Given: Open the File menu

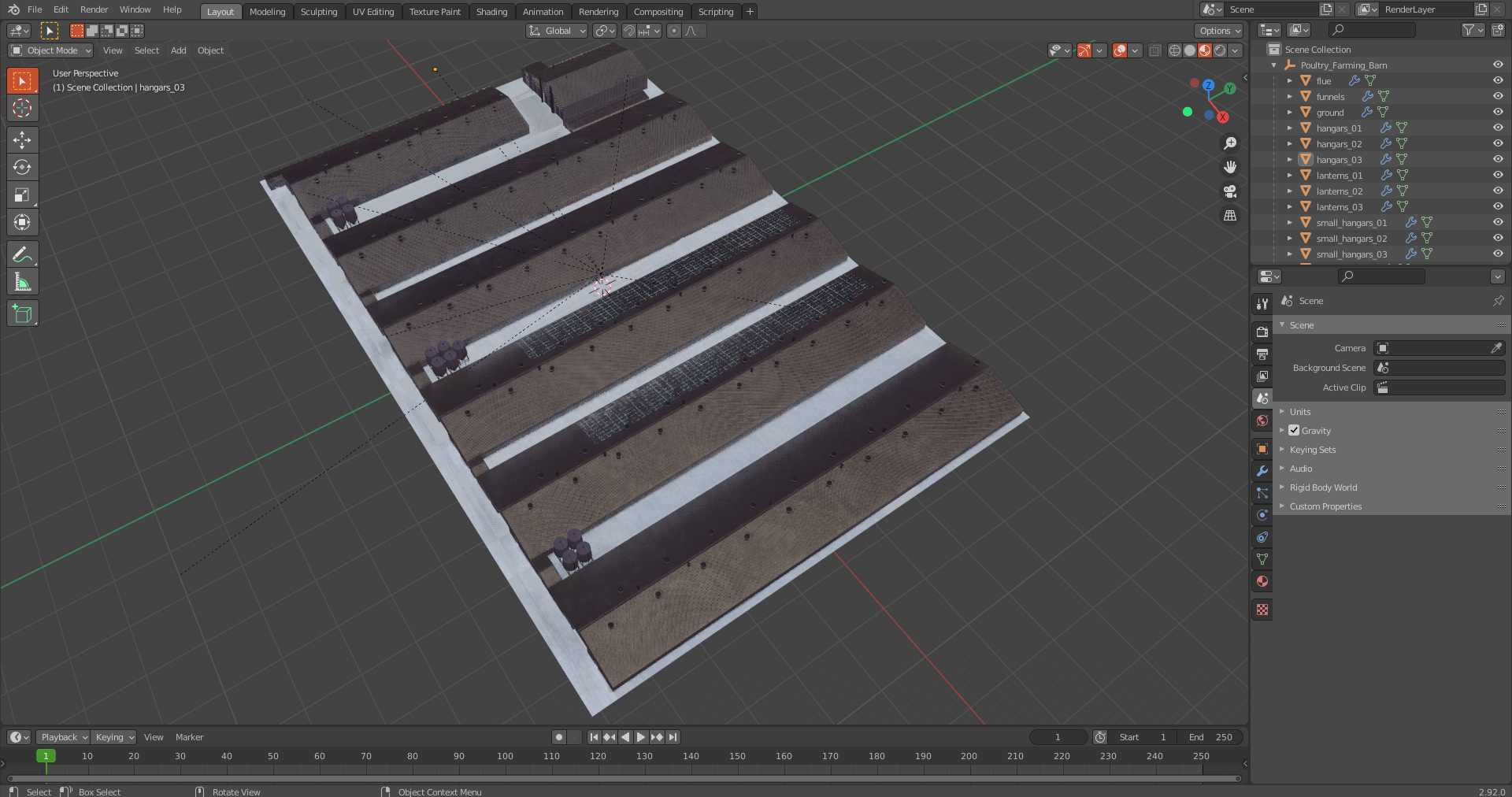Looking at the screenshot, I should click(x=35, y=9).
